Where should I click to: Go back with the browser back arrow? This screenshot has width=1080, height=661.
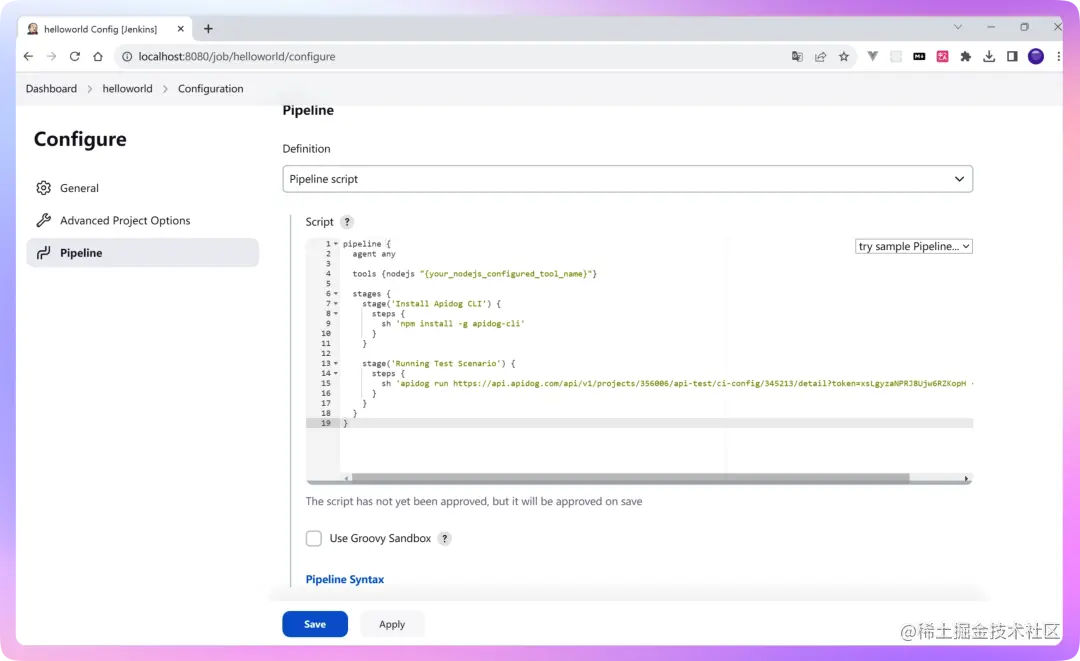point(28,56)
